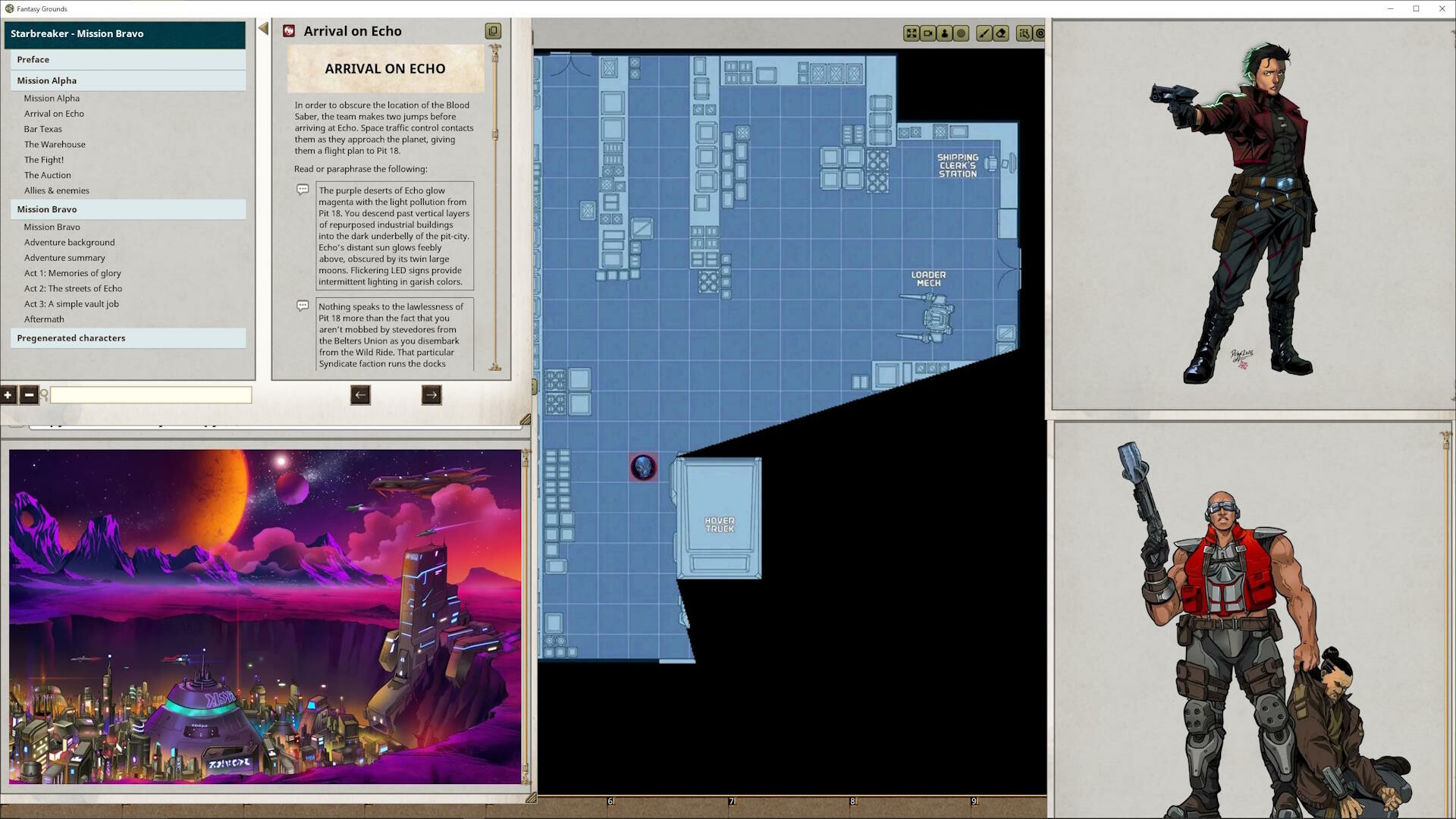Click first read-aloud speech bubble icon
The height and width of the screenshot is (819, 1456).
pos(303,190)
